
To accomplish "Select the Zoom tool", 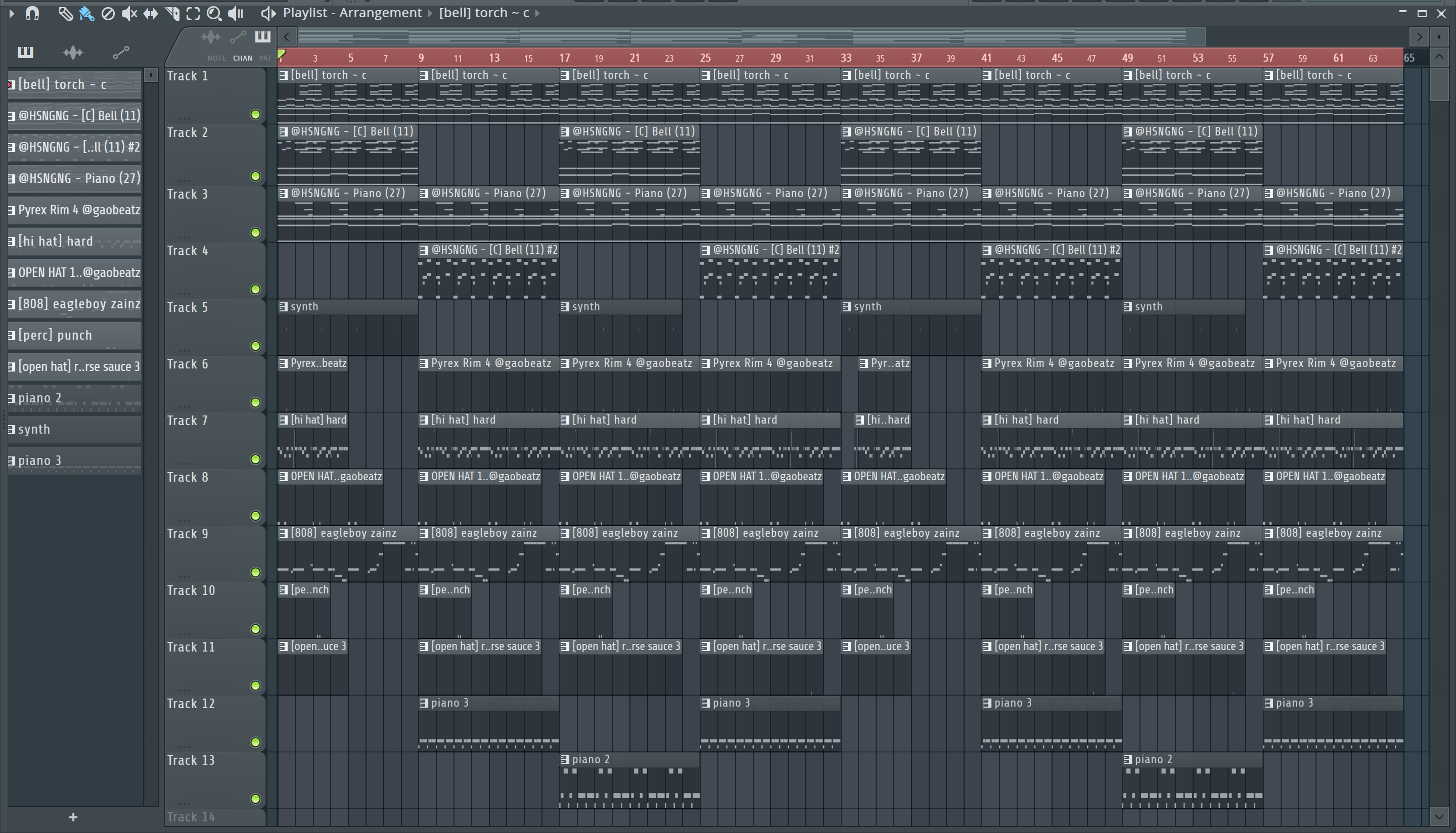I will pos(214,13).
